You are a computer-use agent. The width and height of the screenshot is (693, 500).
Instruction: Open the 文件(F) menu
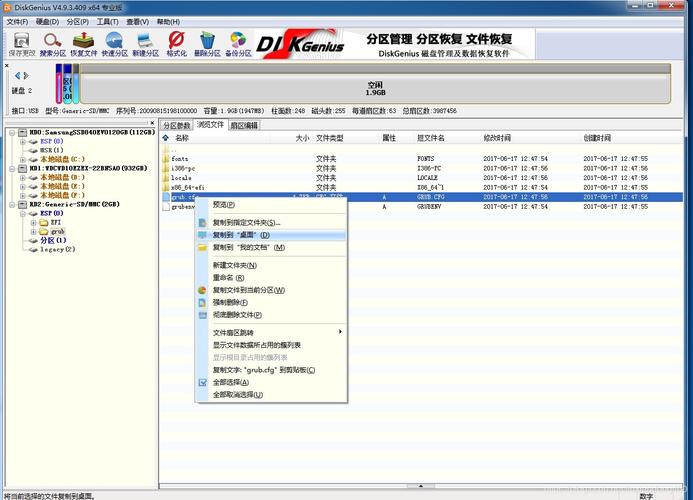[x=17, y=22]
